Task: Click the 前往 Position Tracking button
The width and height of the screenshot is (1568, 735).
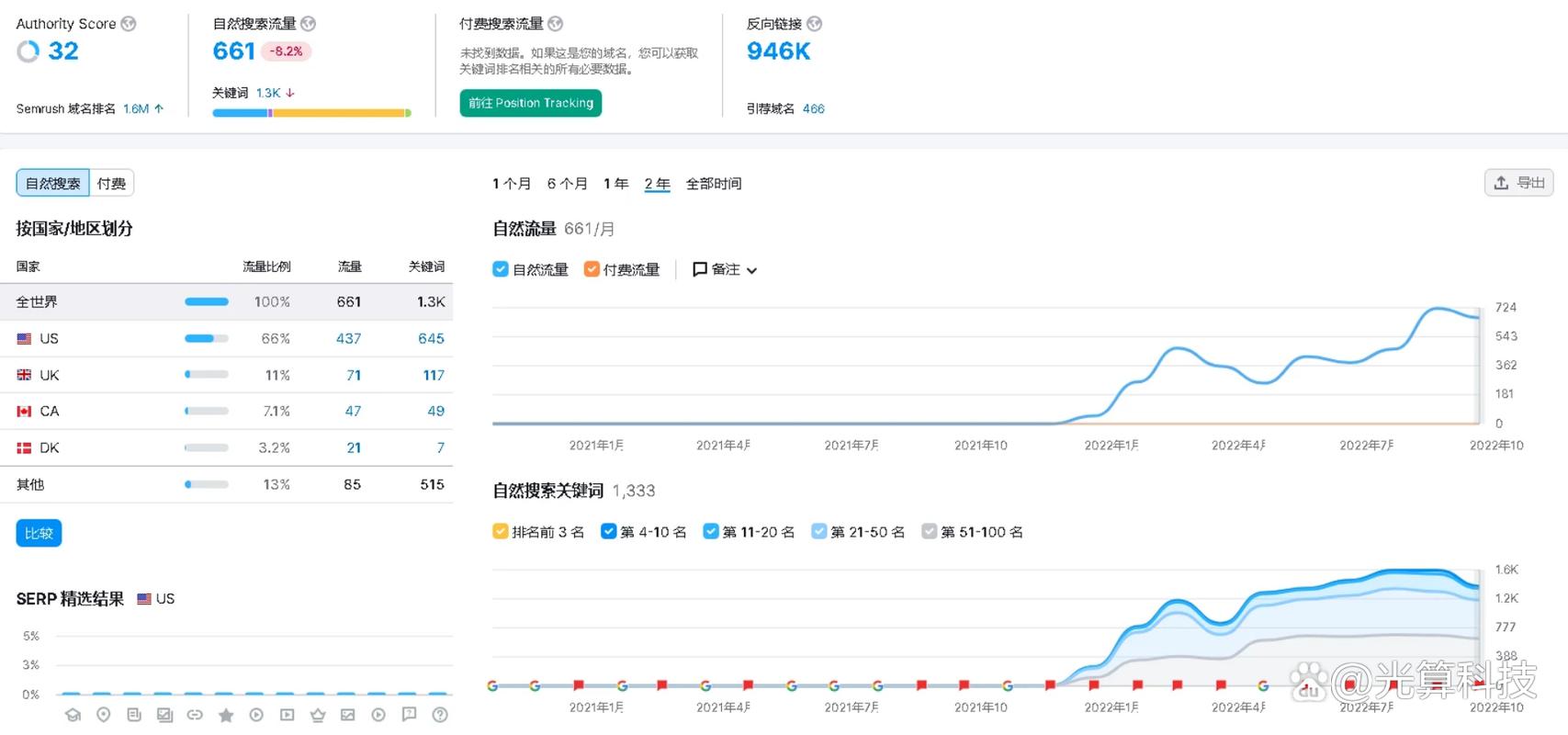Action: coord(531,103)
